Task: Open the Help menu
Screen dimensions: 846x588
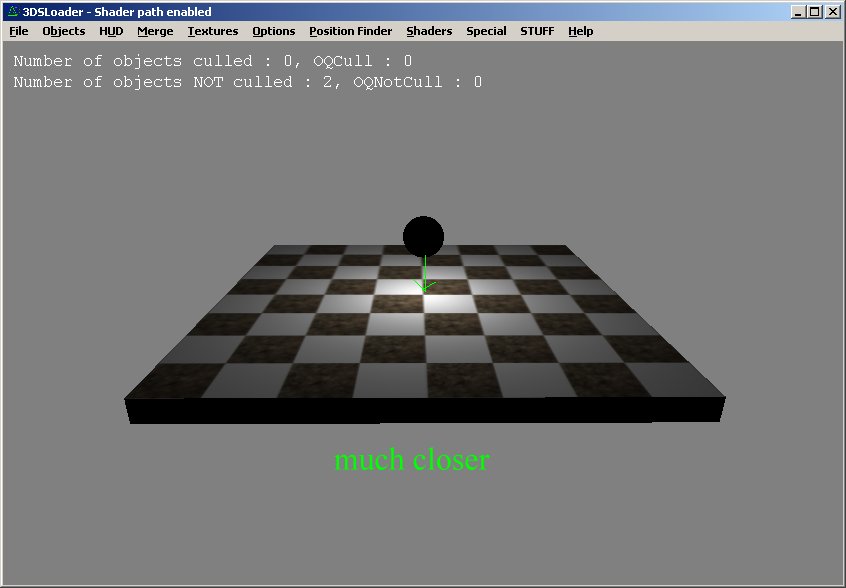Action: pos(581,31)
